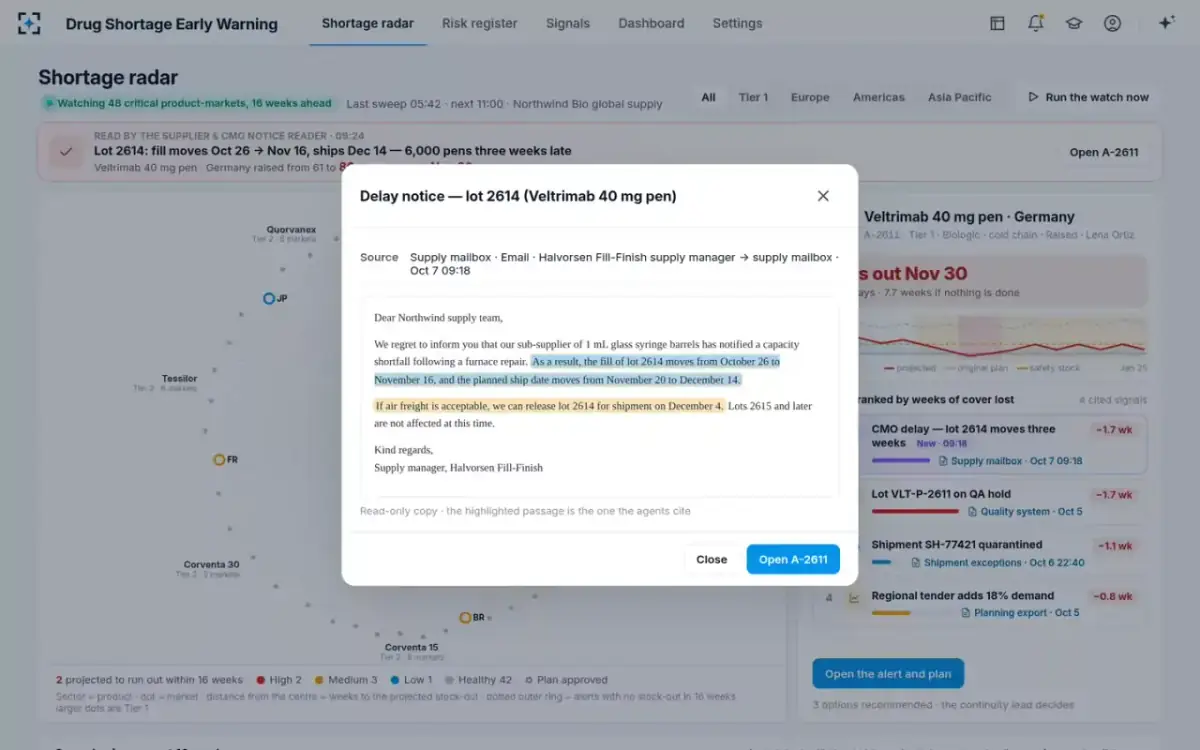This screenshot has width=1200, height=750.
Task: Click the graduation cap help icon
Action: click(1074, 23)
